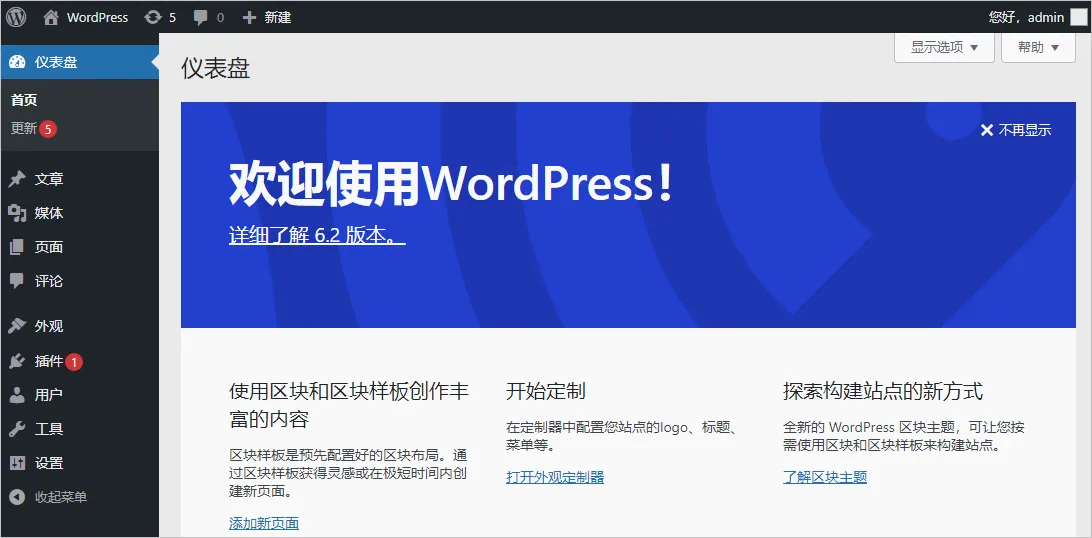Open comments bubble icon in top bar
Viewport: 1092px width, 538px height.
(x=201, y=18)
